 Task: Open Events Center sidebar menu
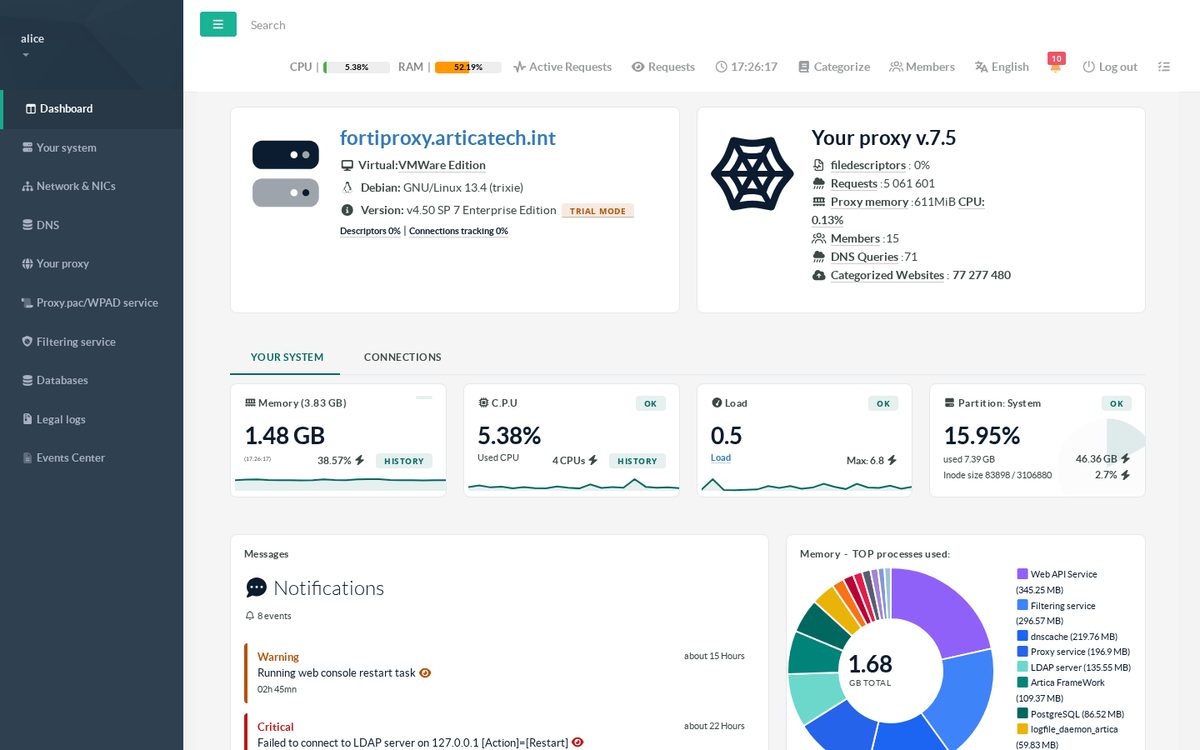coord(92,458)
